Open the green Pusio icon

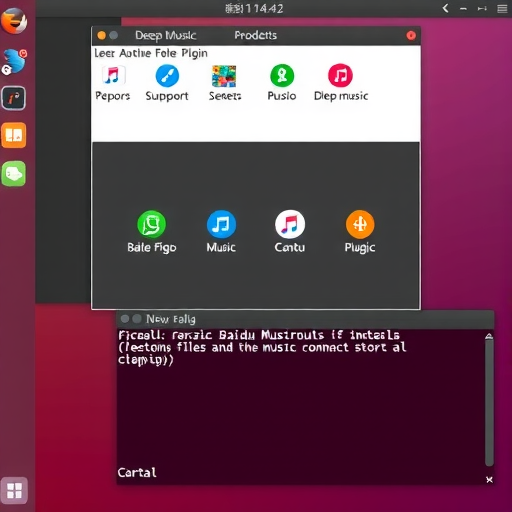(282, 75)
